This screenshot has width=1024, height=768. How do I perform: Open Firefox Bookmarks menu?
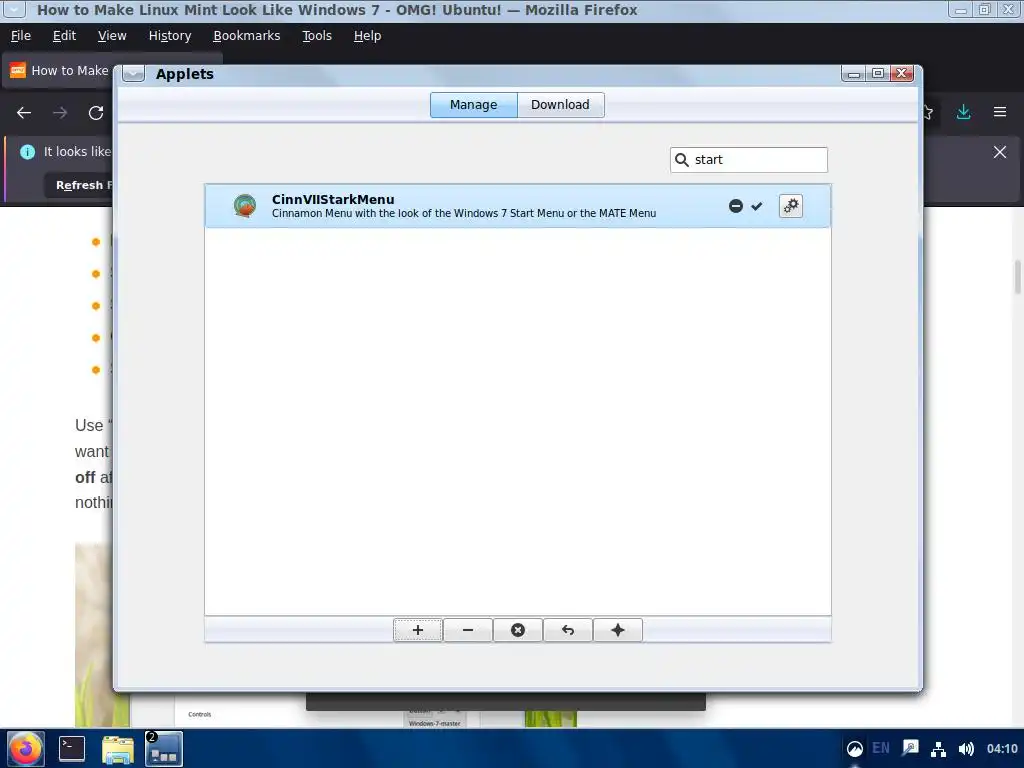246,36
